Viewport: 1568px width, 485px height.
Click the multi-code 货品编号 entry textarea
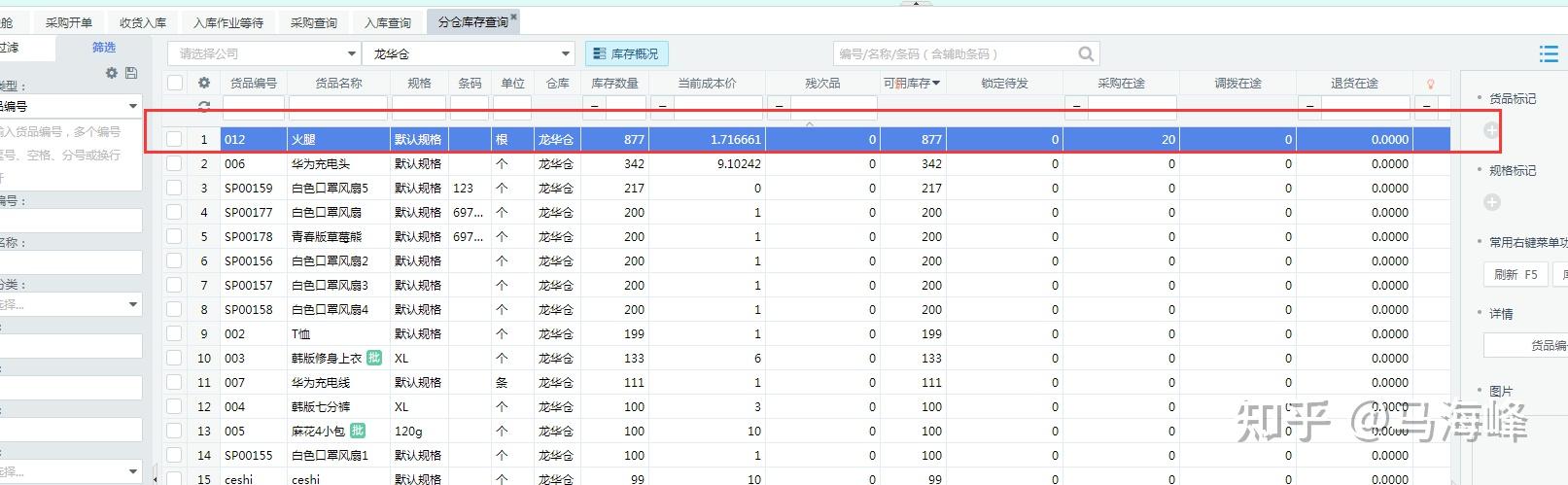click(x=71, y=154)
